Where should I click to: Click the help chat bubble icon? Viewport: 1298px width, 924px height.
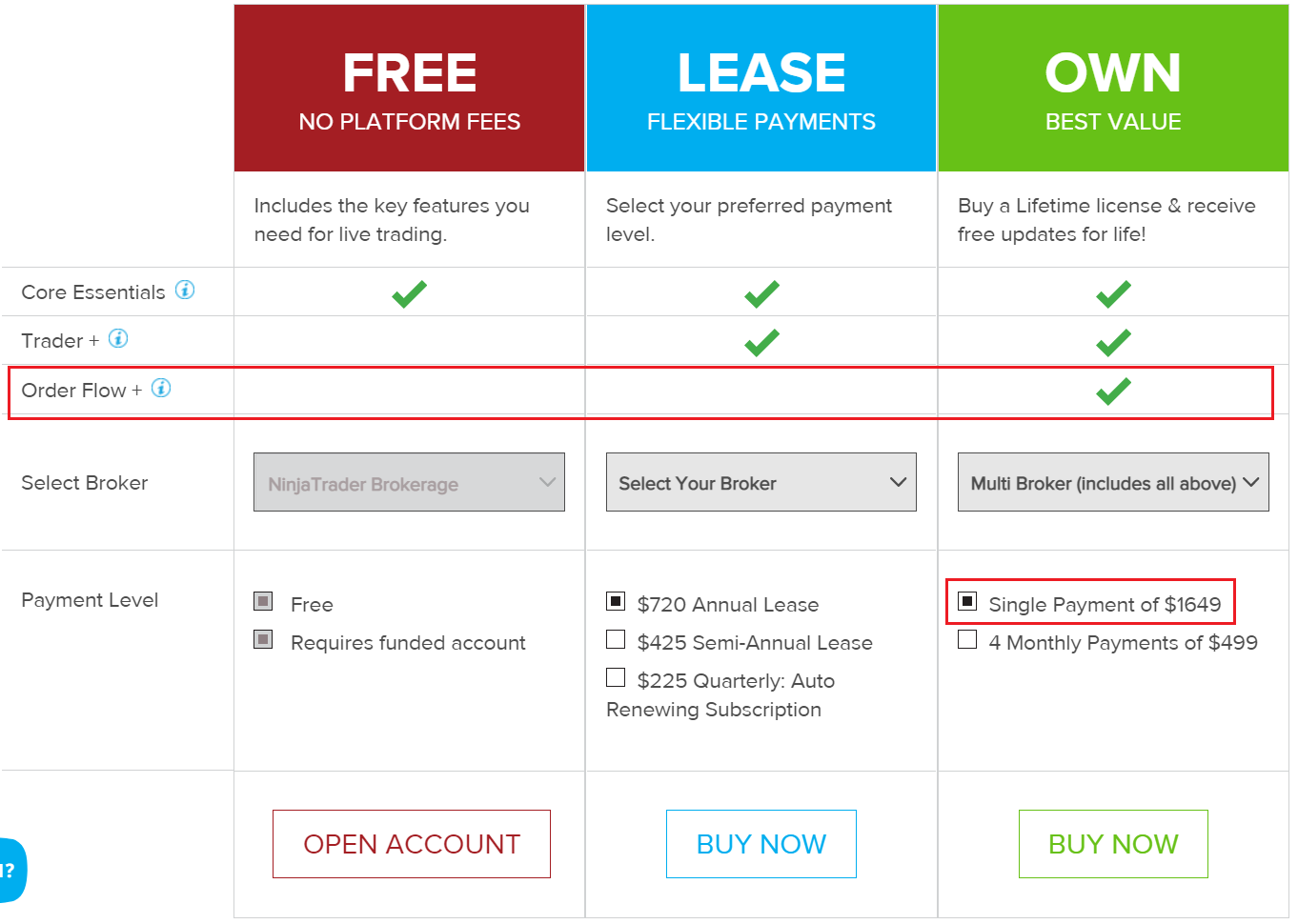coord(11,870)
